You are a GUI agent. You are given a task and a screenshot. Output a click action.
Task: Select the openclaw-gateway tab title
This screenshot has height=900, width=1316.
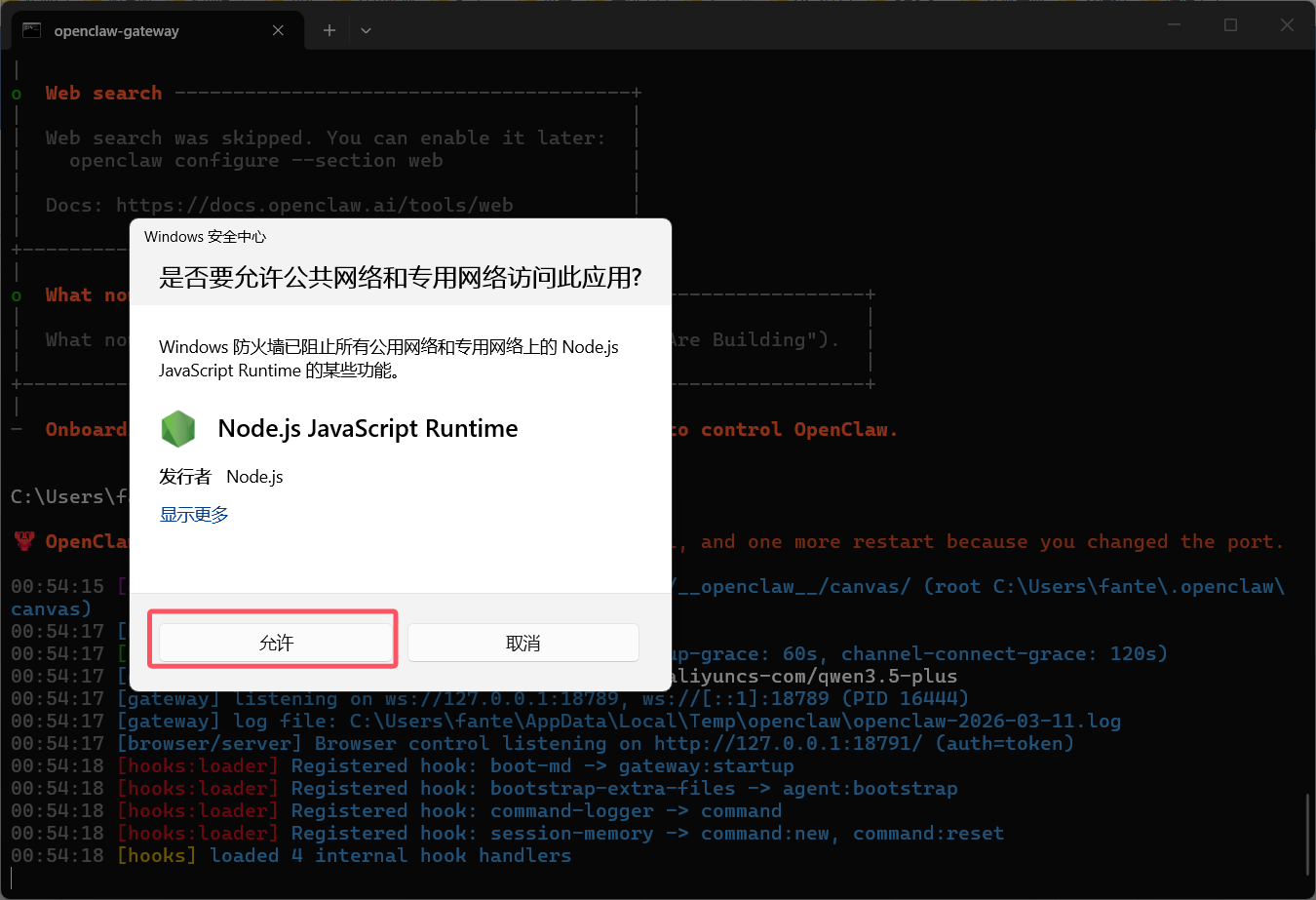coord(117,31)
